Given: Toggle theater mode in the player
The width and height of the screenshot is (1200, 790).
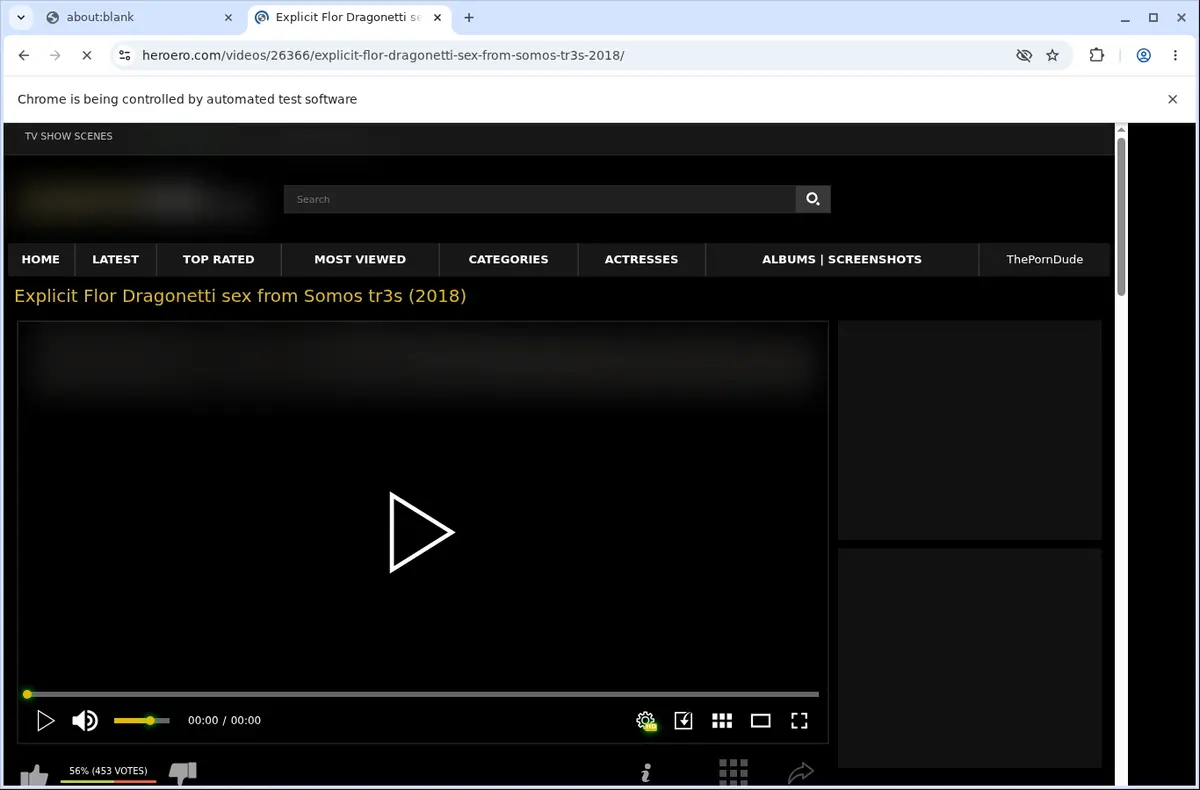Looking at the screenshot, I should (x=761, y=720).
